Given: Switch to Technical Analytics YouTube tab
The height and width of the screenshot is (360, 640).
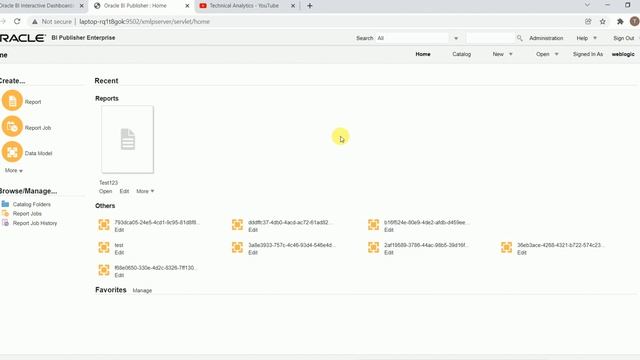Looking at the screenshot, I should (x=244, y=6).
